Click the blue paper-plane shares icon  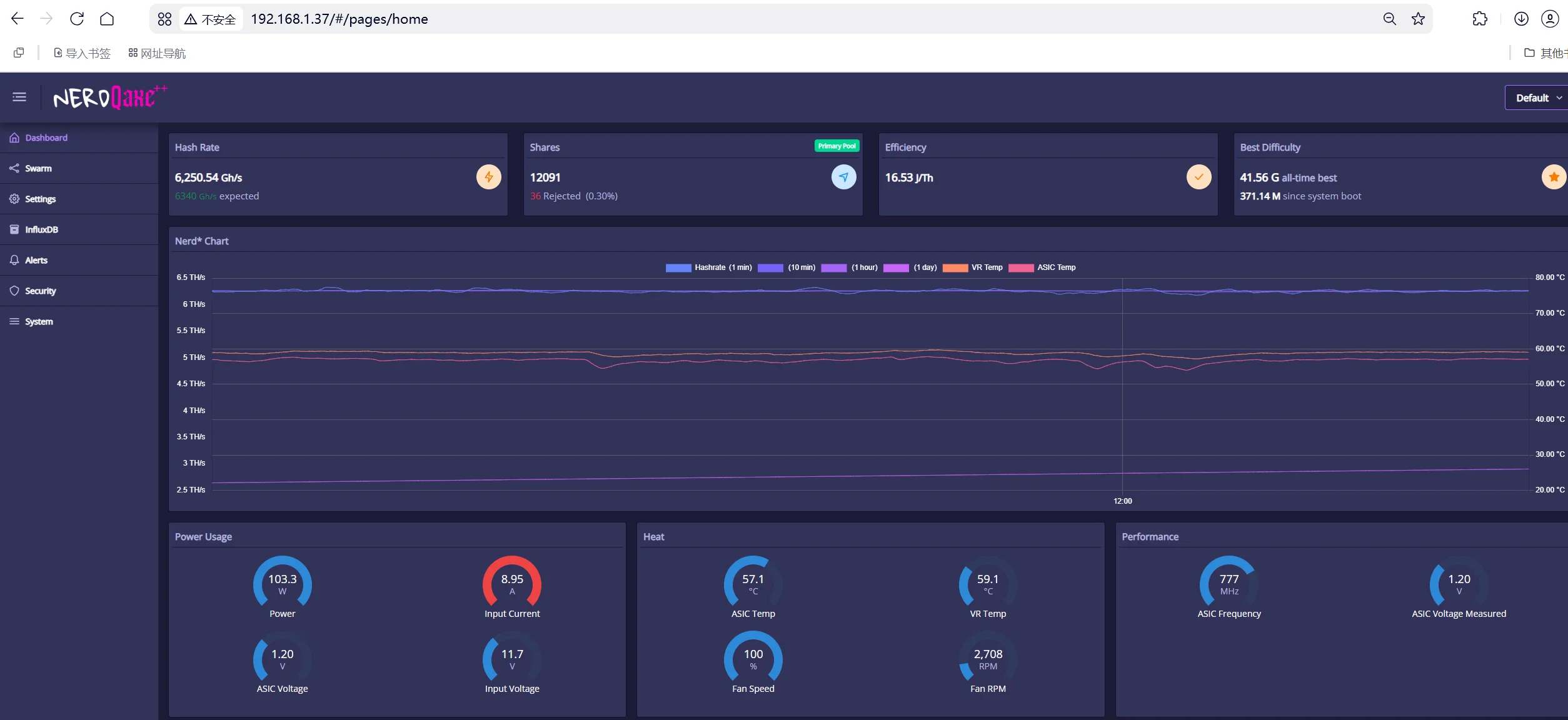(x=843, y=177)
